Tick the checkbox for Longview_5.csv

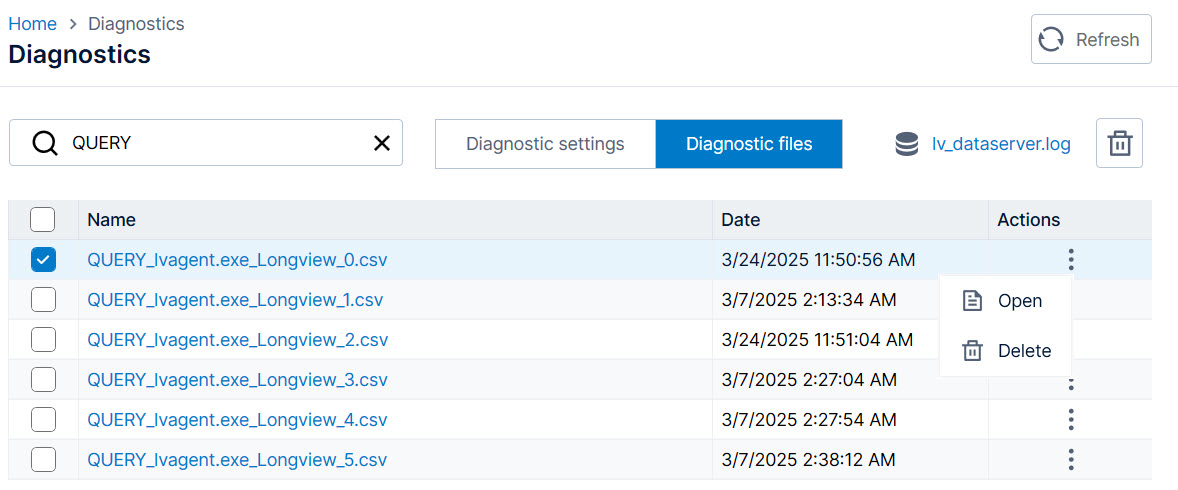(43, 460)
